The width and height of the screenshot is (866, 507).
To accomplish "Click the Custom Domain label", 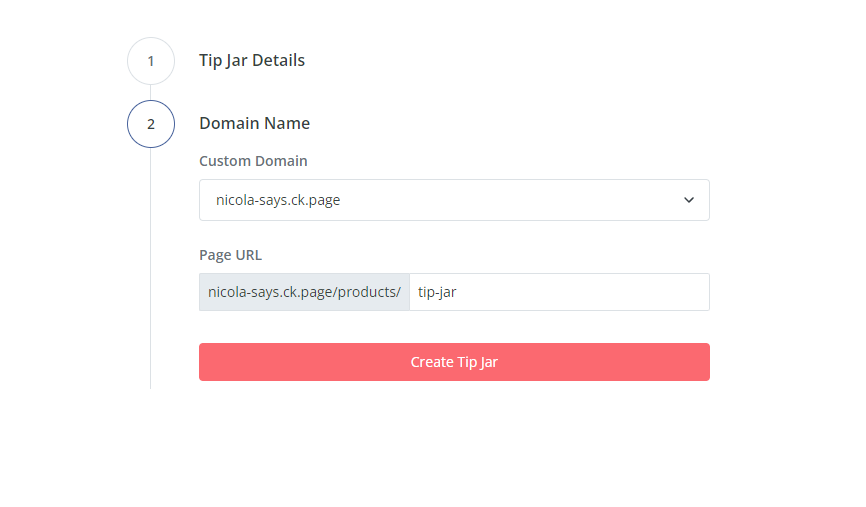I will coord(253,161).
